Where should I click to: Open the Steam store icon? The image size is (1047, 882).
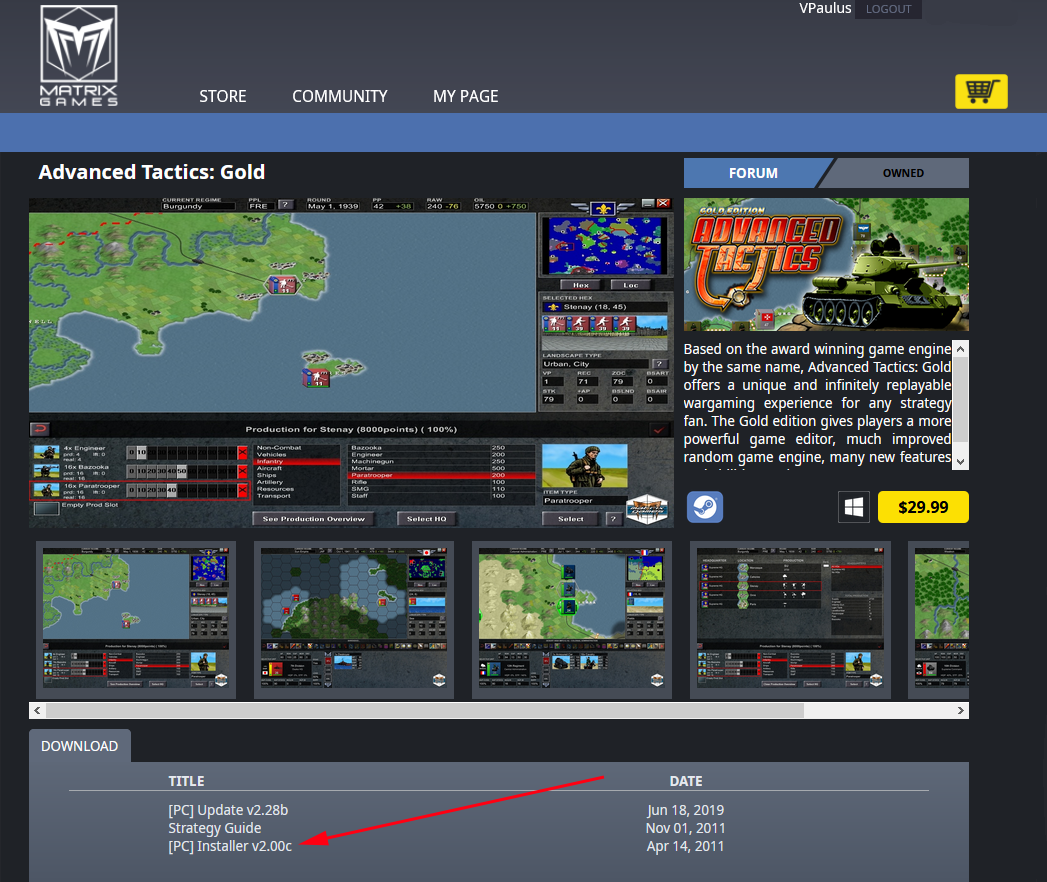point(705,507)
